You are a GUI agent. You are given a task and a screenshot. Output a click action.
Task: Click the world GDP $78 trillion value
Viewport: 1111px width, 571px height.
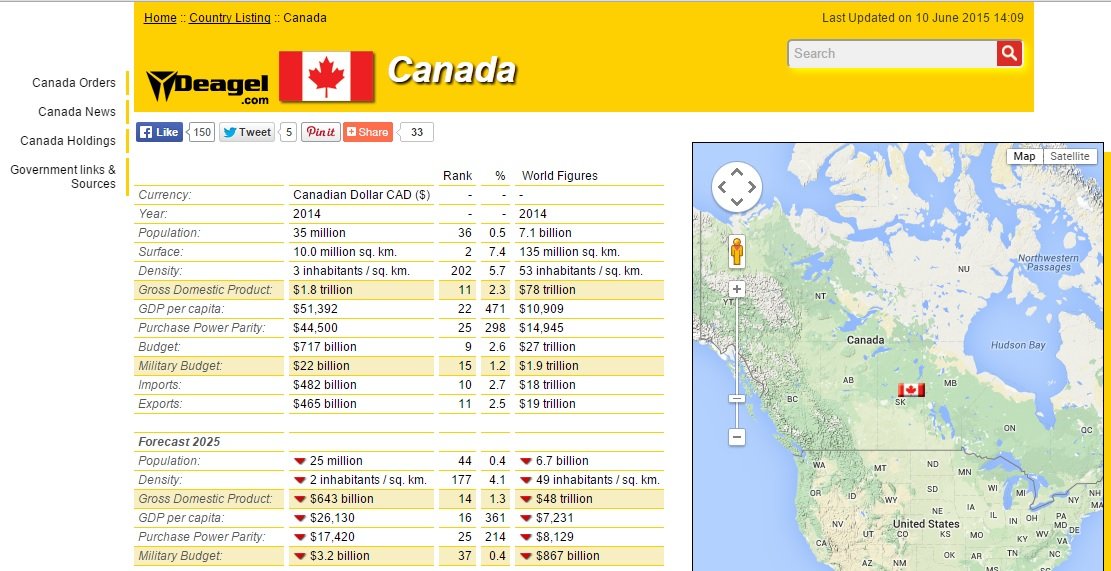pos(547,290)
